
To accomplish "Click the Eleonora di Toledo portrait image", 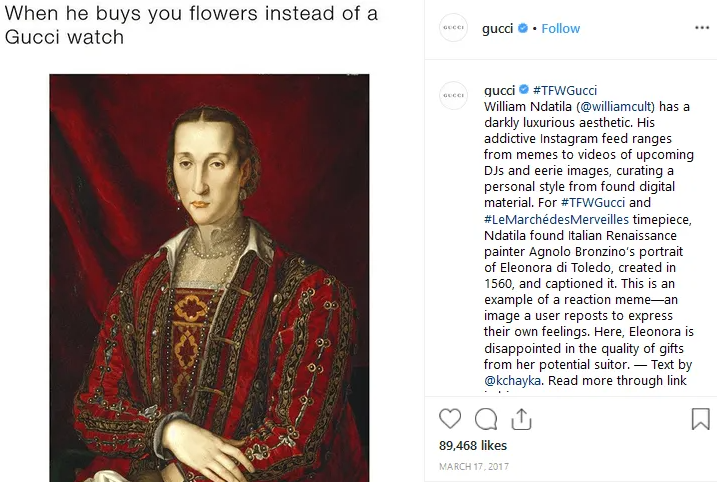I will point(209,277).
